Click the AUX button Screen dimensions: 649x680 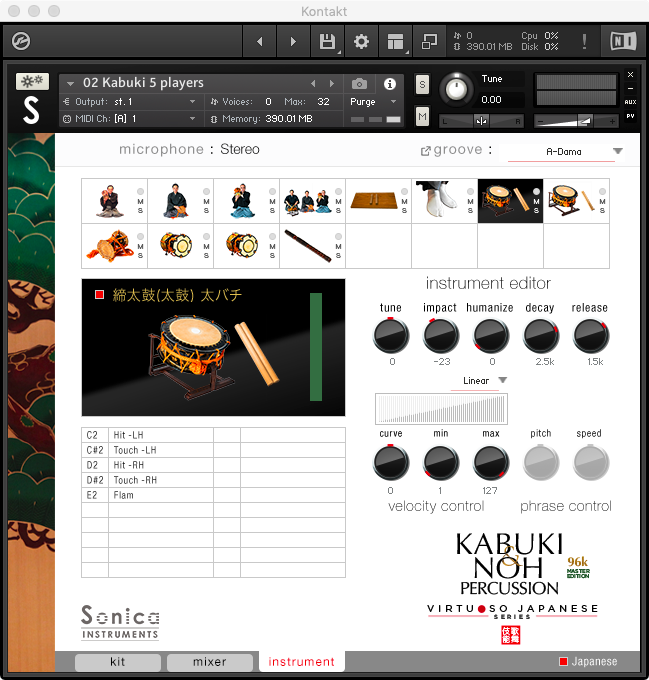(x=630, y=102)
